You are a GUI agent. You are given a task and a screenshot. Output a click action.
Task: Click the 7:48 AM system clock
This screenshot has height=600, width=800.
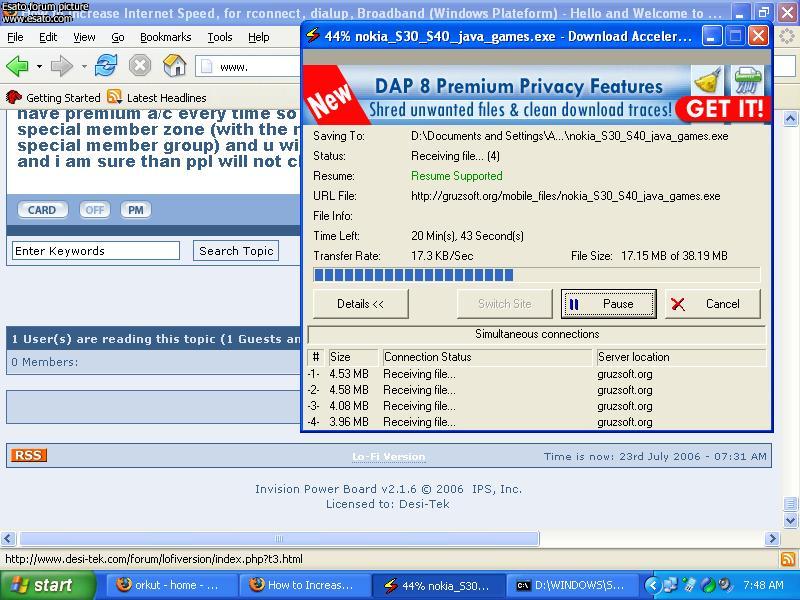[763, 585]
